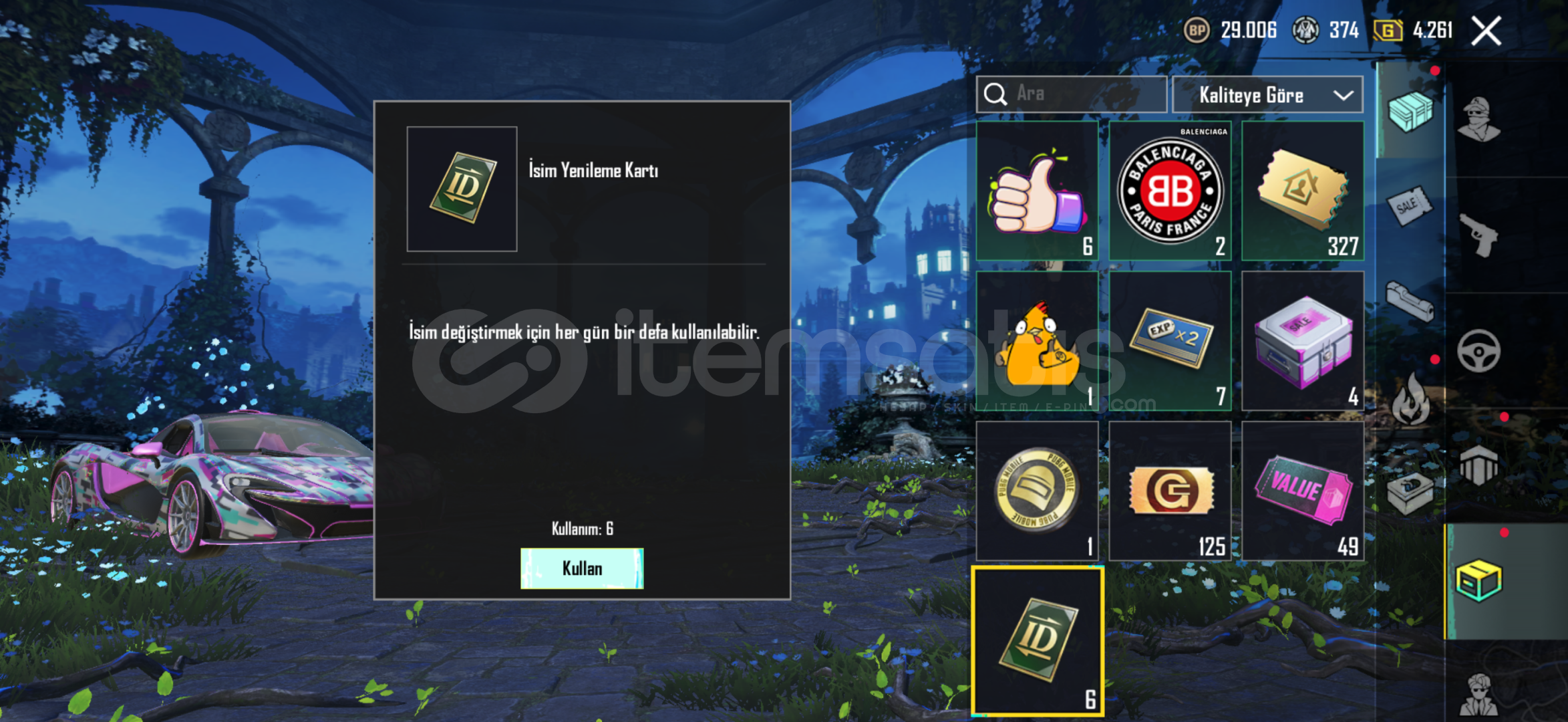Open the character outfit category tab
Image resolution: width=1568 pixels, height=722 pixels.
1478,120
